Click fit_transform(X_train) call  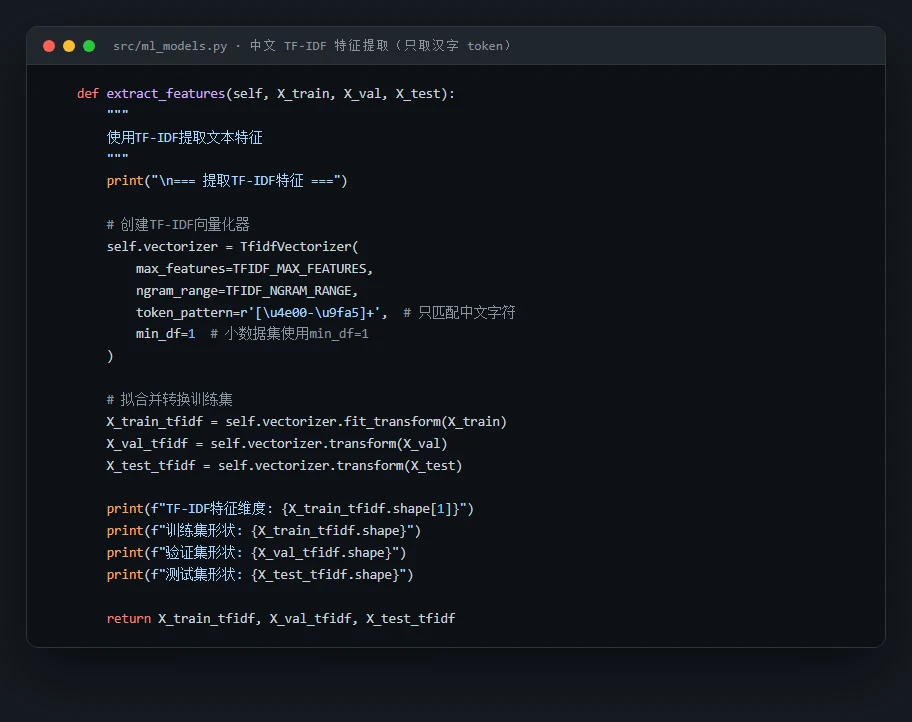pos(425,421)
